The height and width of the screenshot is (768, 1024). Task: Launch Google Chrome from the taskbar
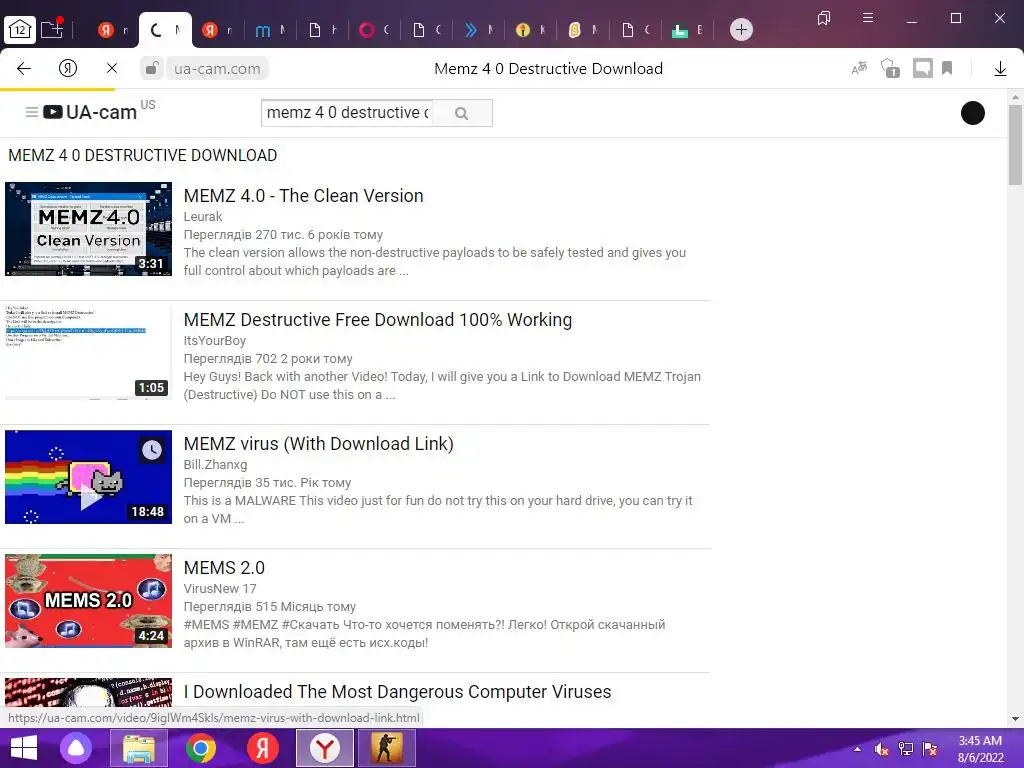200,748
